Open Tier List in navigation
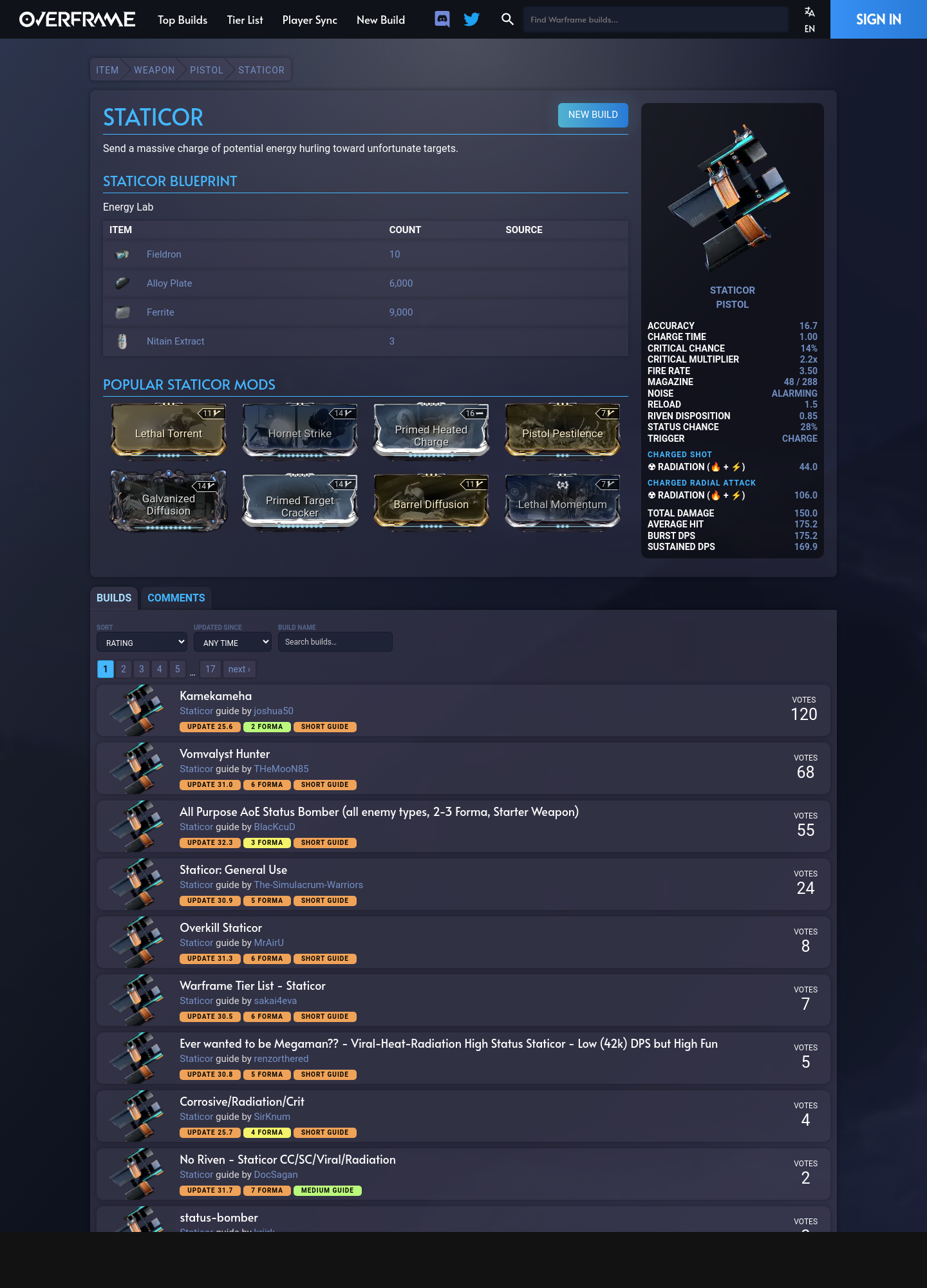Viewport: 927px width, 1288px height. (x=245, y=20)
